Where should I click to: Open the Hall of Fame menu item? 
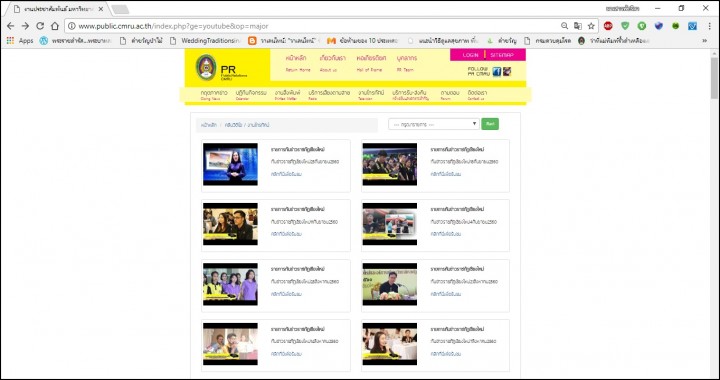(371, 63)
